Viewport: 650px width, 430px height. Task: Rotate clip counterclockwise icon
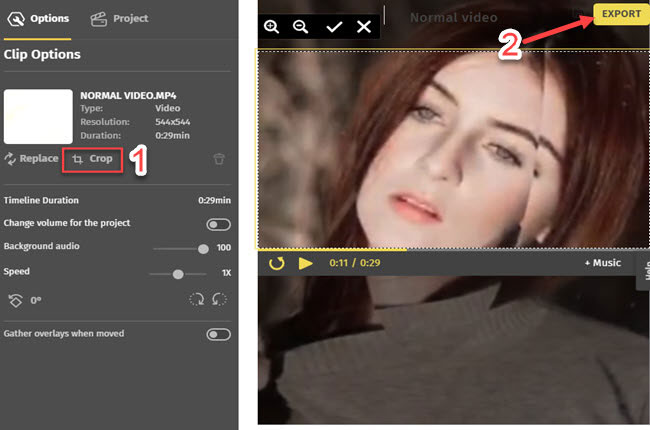219,299
